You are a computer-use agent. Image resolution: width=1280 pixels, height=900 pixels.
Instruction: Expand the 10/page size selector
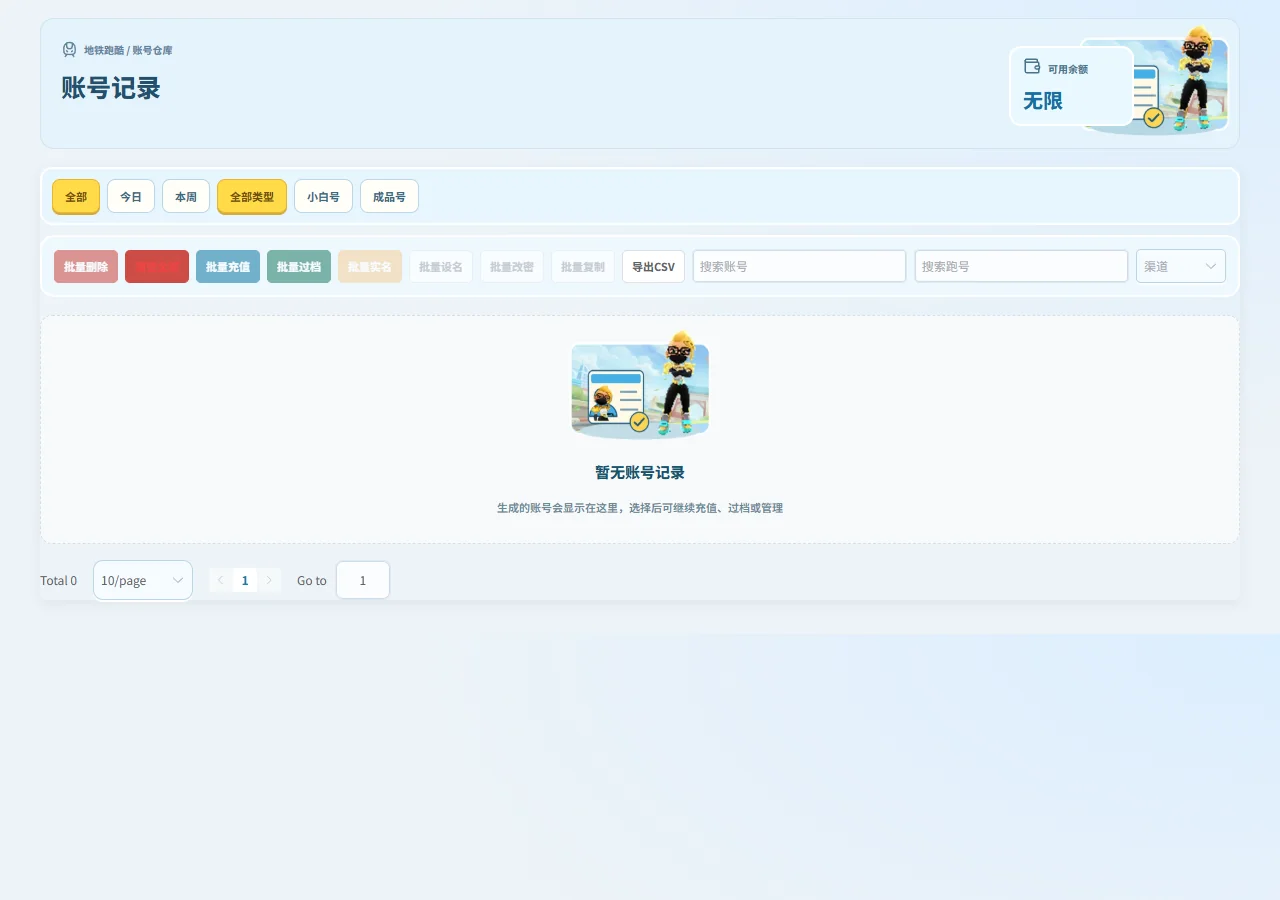pyautogui.click(x=143, y=580)
